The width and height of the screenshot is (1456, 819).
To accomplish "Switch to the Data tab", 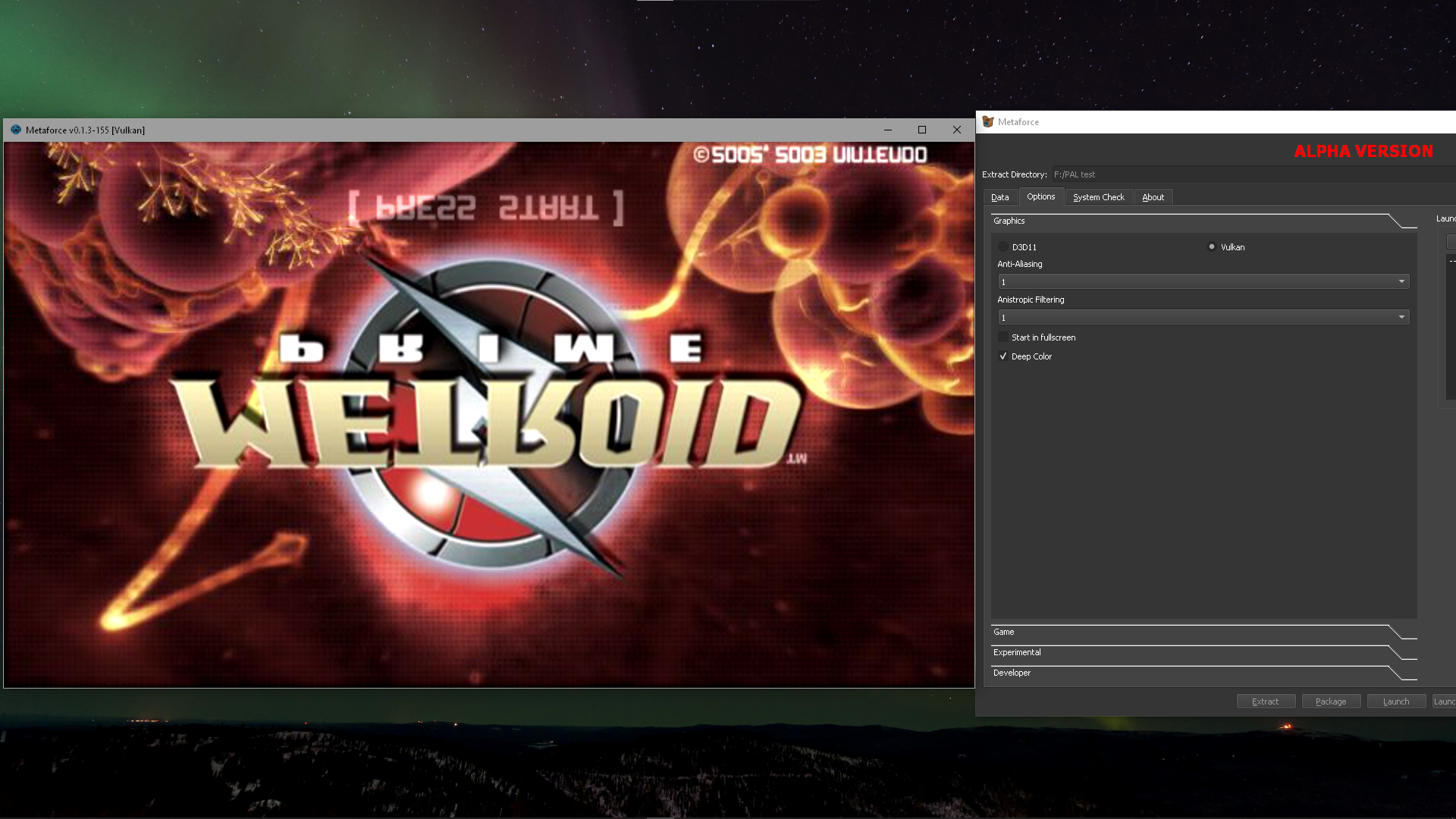I will pyautogui.click(x=999, y=197).
